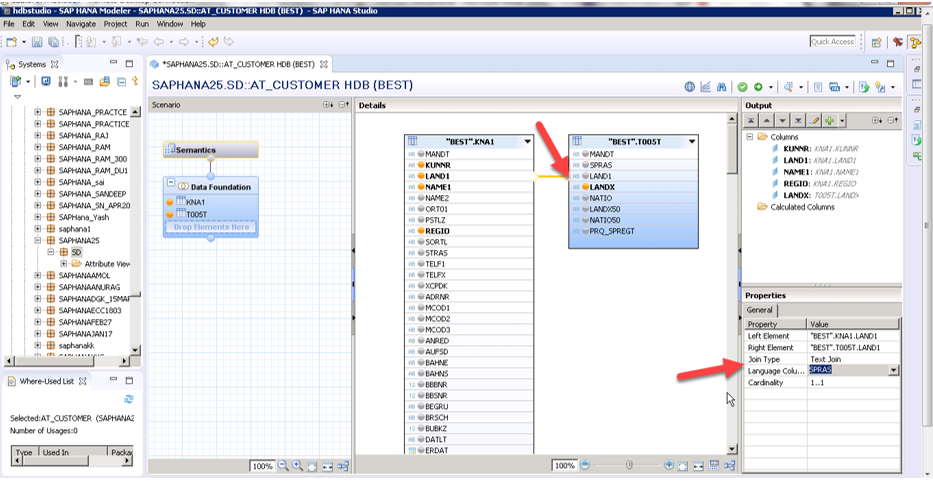Toggle output of NAME2 in KNA1 table
Screen dimensions: 933x481
pyautogui.click(x=421, y=198)
